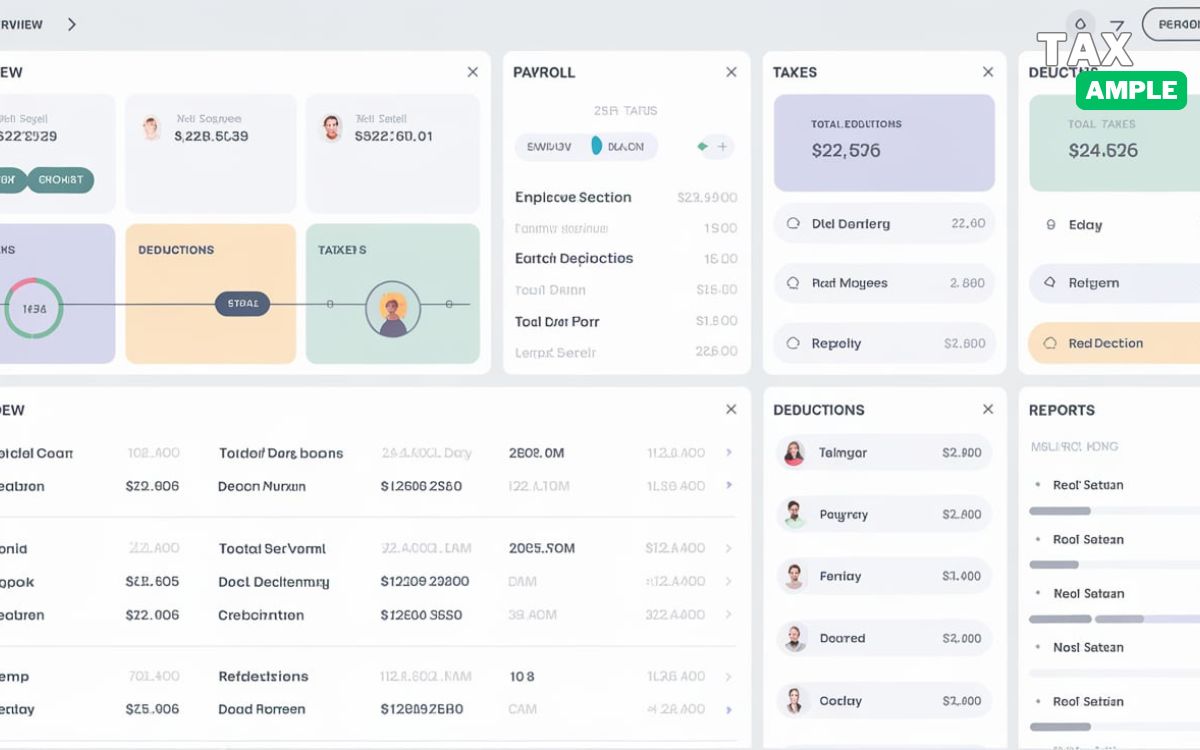Viewport: 1200px width, 750px height.
Task: Click the icon next to Red Dection deduction
Action: tap(1048, 343)
